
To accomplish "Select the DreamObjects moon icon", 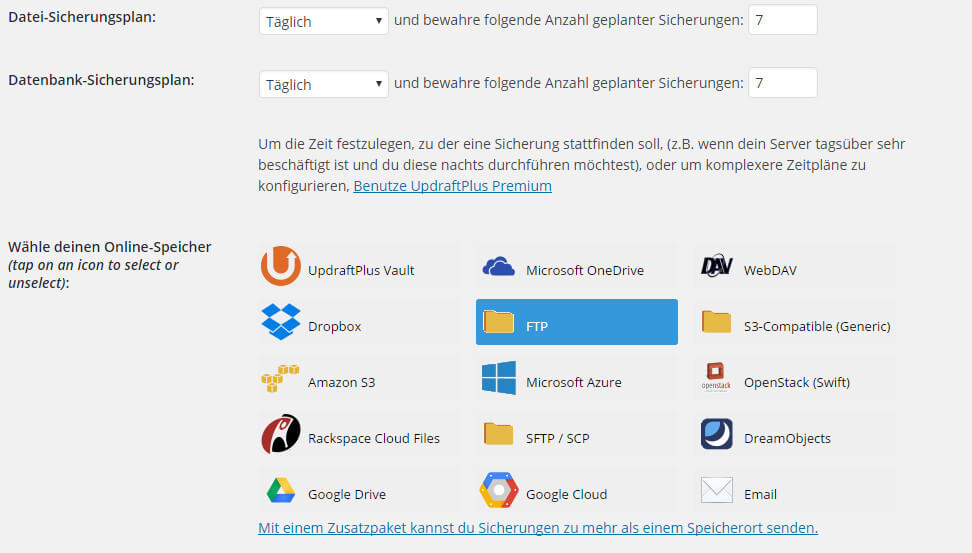I will tap(717, 433).
